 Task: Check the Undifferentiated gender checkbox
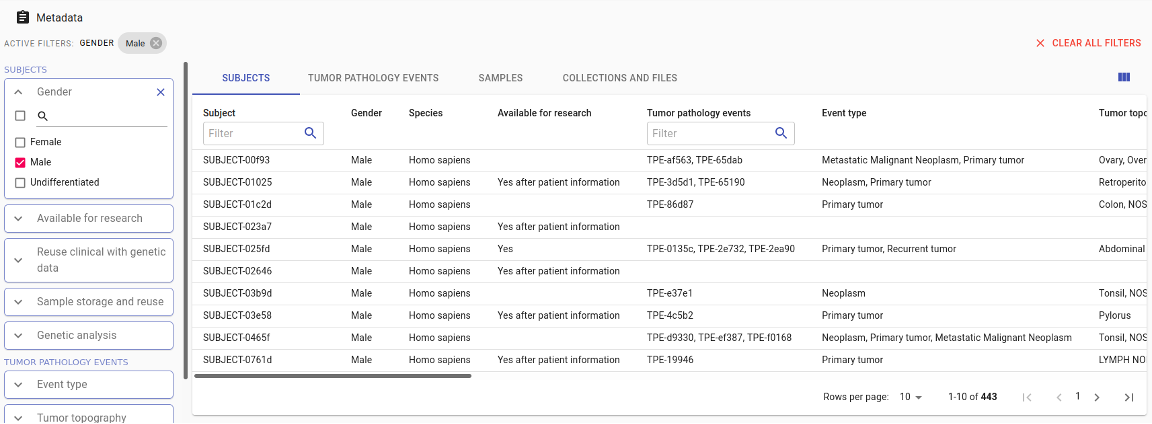coord(20,182)
